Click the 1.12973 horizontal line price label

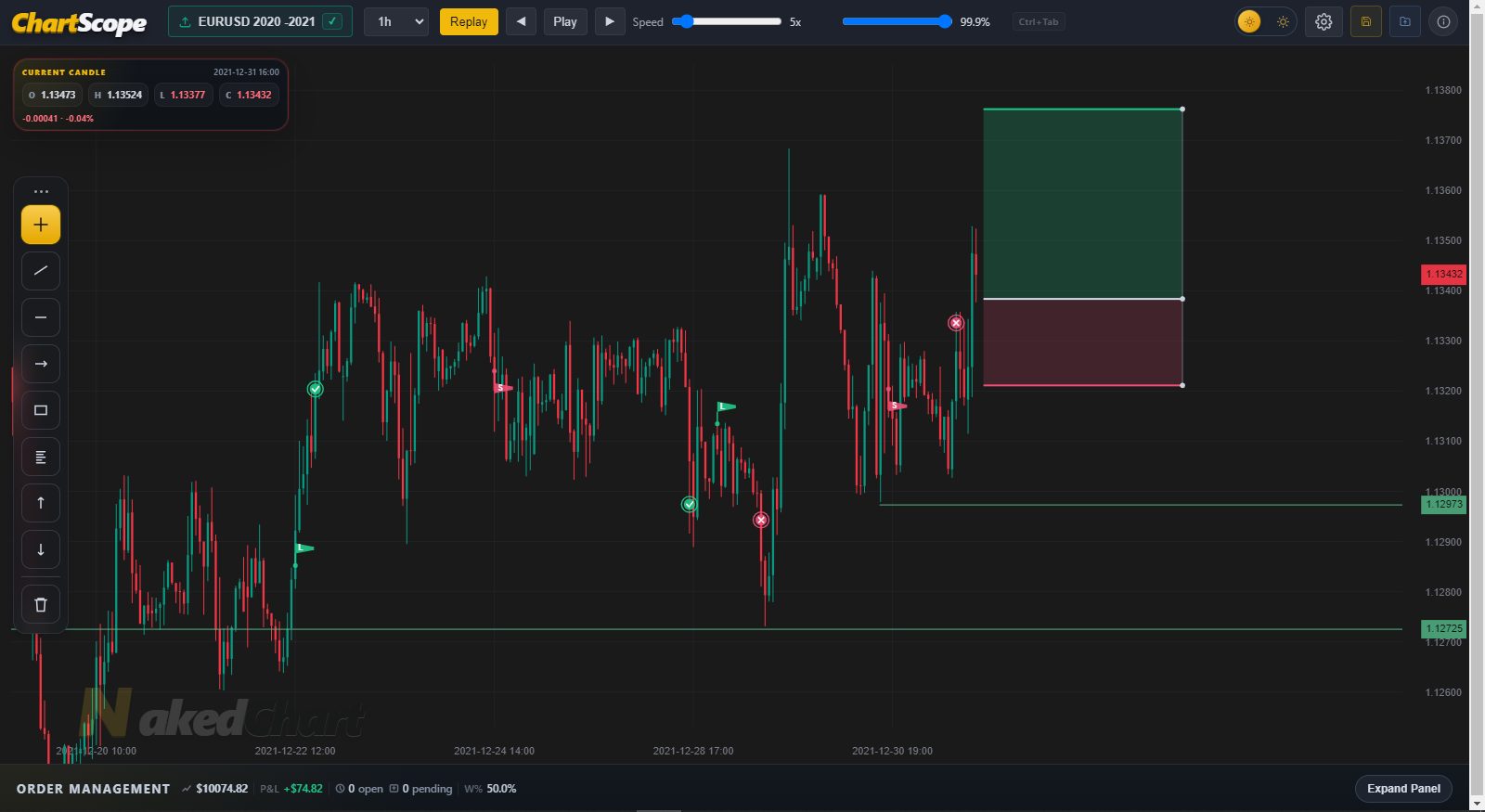(x=1443, y=505)
